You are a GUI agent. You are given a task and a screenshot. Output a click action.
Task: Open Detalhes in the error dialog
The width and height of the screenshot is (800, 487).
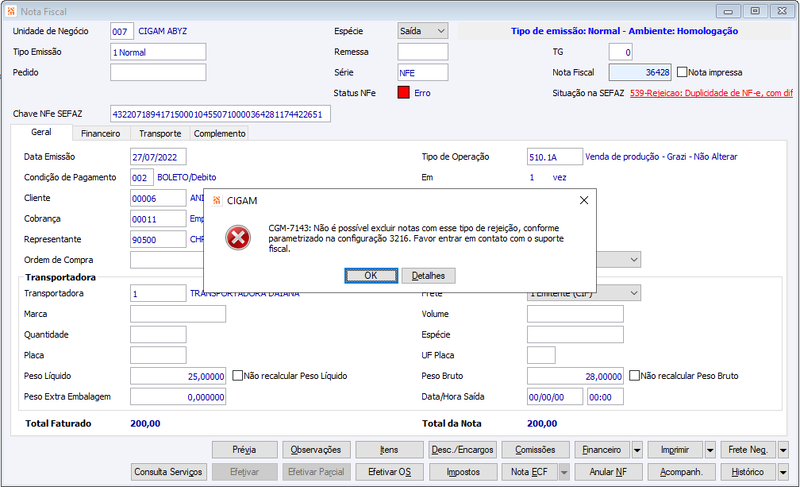(428, 276)
